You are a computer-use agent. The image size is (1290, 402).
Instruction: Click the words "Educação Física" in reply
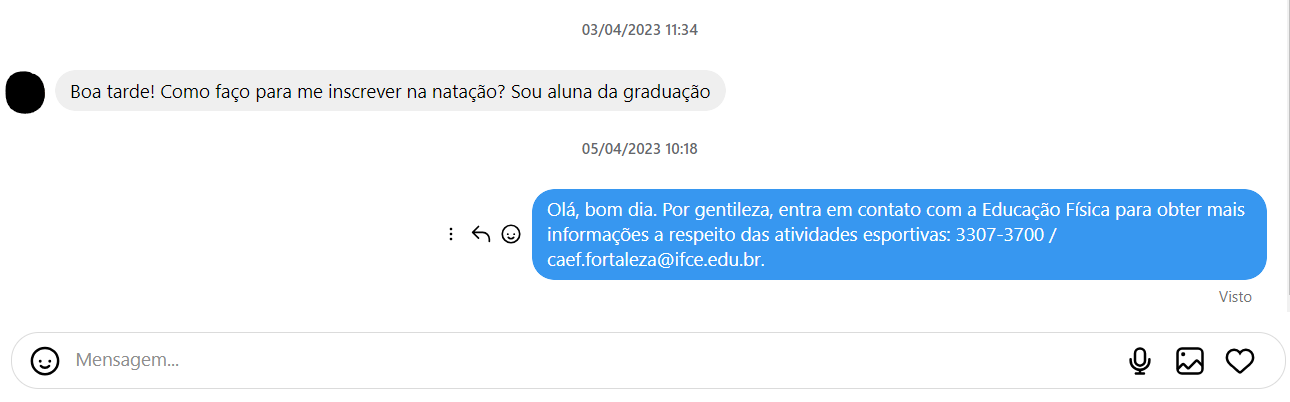(x=1050, y=210)
